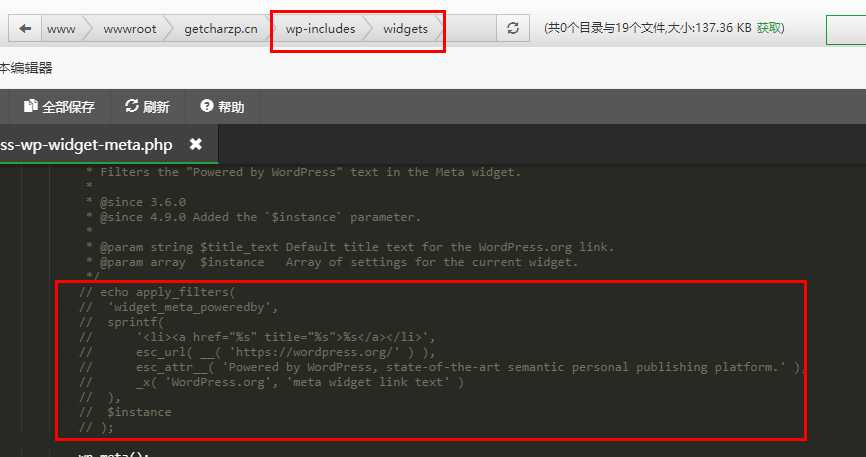This screenshot has height=457, width=866.
Task: Open 帮助 help in editor
Action: 222,106
